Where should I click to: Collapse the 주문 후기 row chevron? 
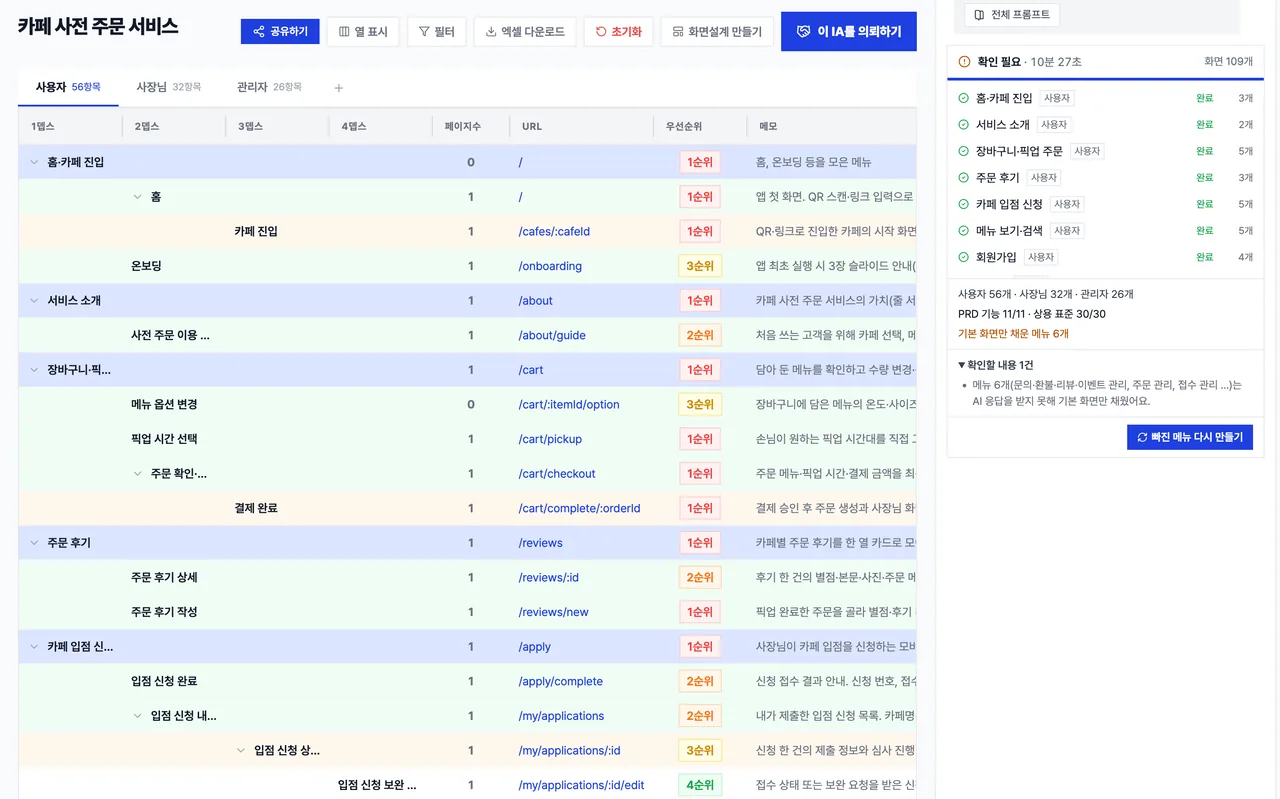point(34,543)
